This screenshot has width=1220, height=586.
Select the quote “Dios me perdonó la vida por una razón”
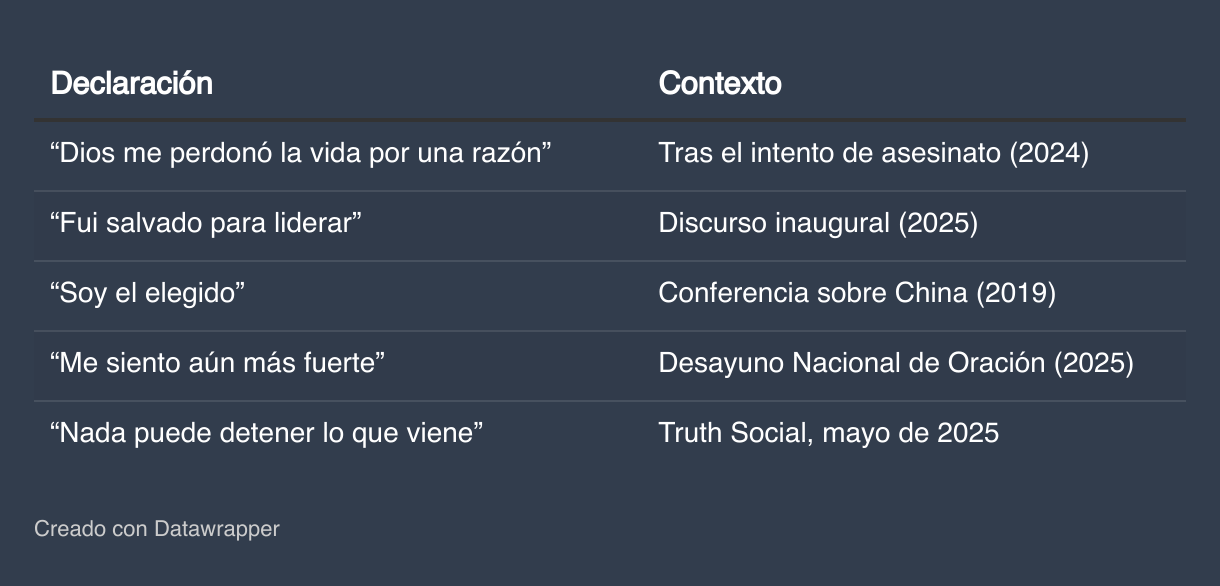point(301,153)
